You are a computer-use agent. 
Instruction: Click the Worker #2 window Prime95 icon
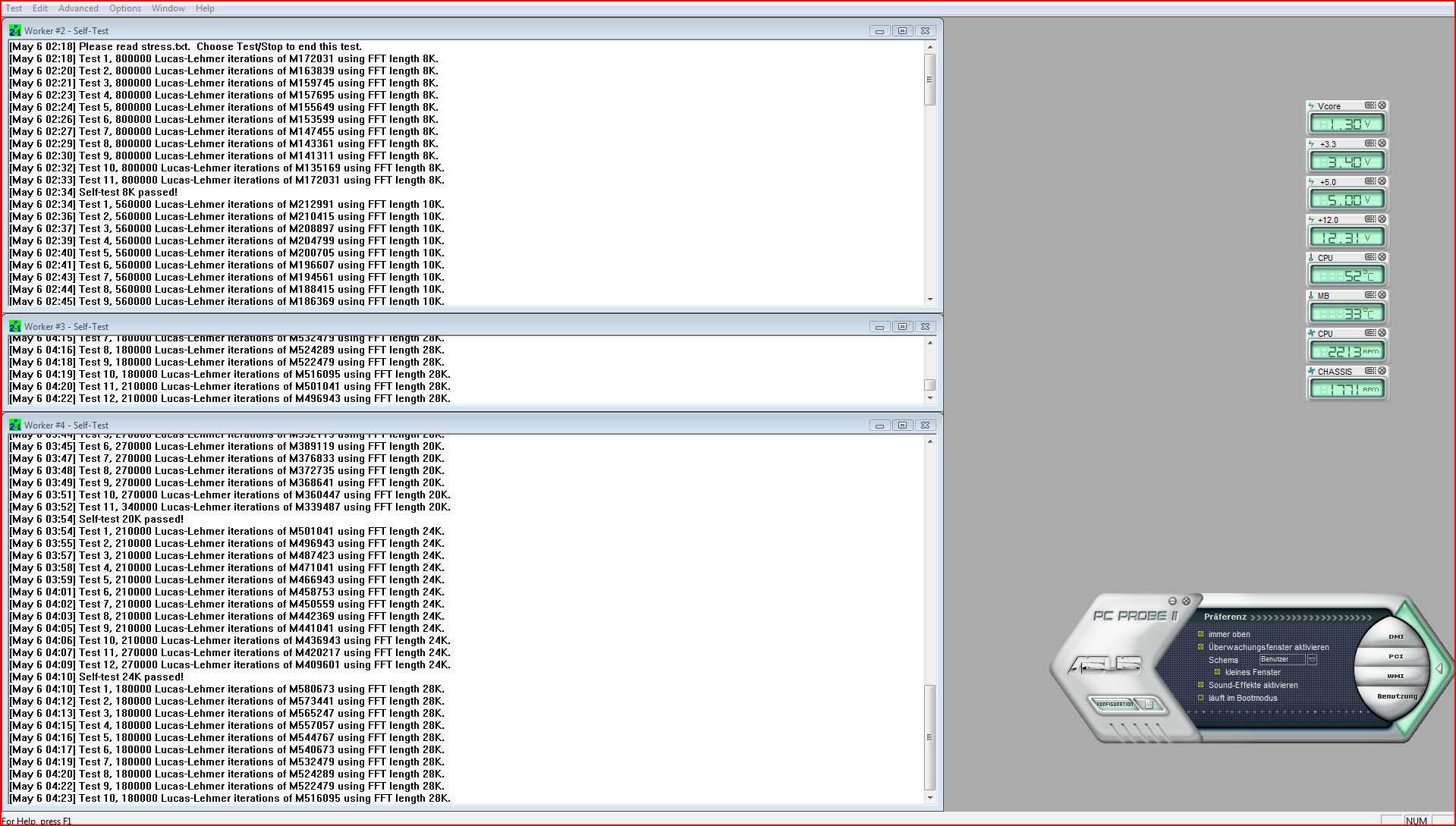(14, 31)
